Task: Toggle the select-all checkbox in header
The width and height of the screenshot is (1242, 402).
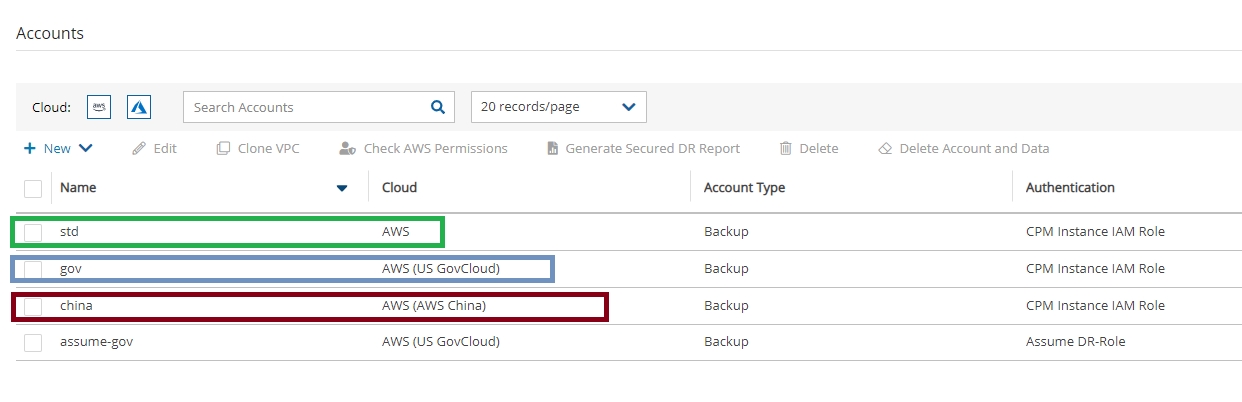Action: pyautogui.click(x=33, y=188)
